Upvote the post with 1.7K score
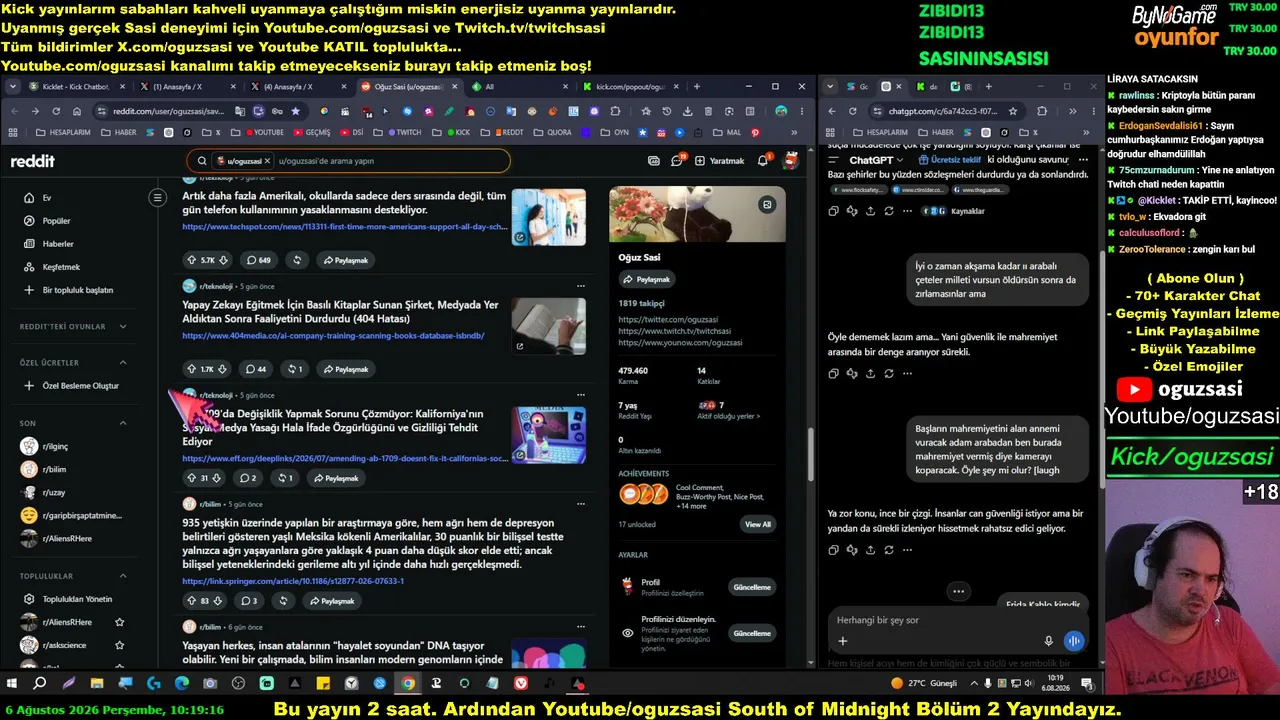The image size is (1280, 720). 191,369
